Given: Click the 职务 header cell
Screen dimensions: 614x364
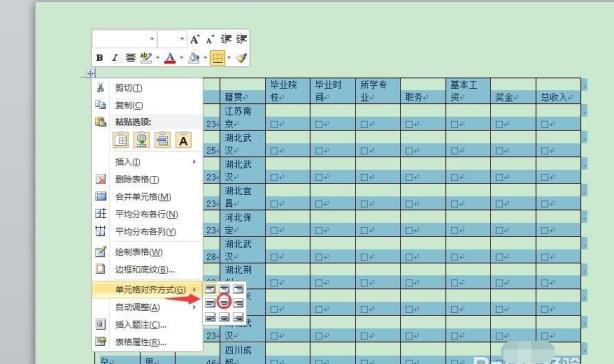Looking at the screenshot, I should pos(423,91).
